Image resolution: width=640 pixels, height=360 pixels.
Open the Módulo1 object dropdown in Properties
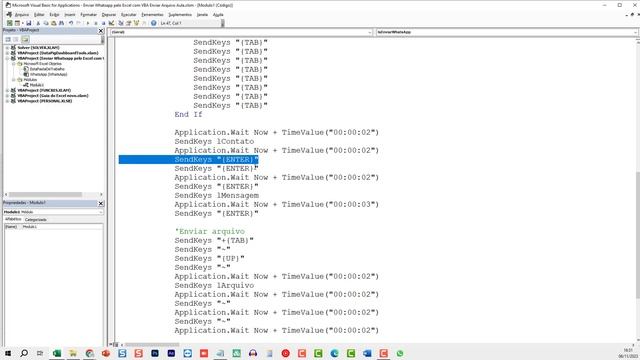tap(101, 212)
